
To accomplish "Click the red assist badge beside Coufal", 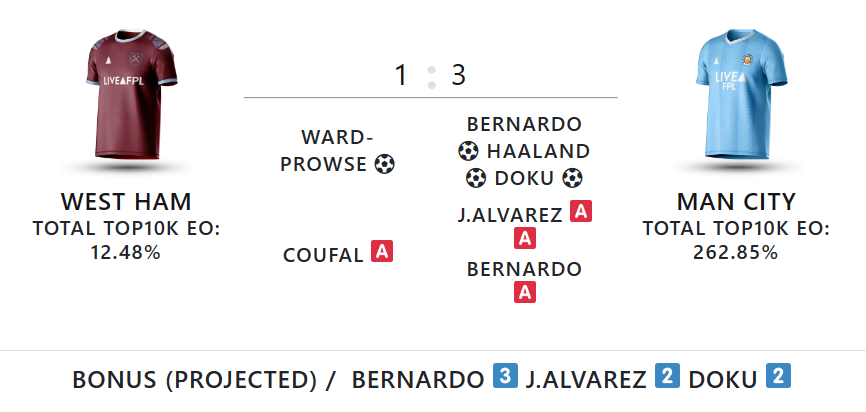I will 382,251.
